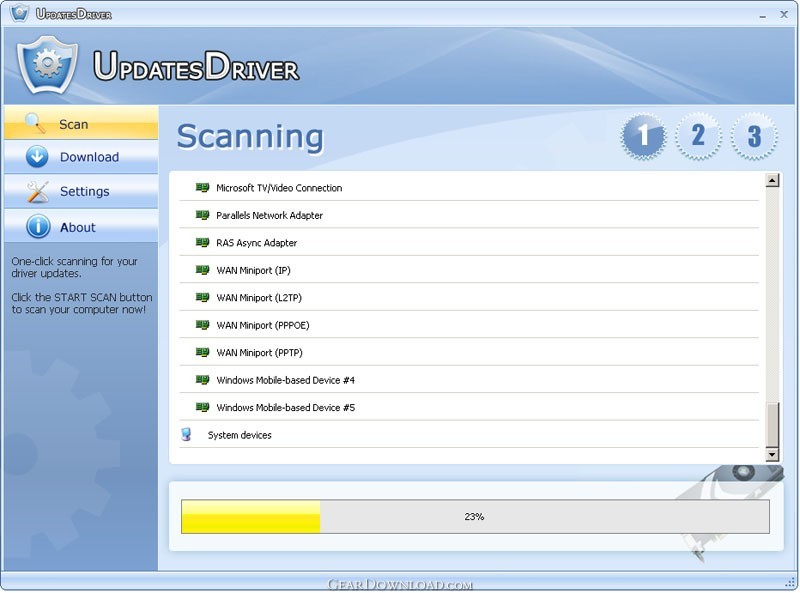The width and height of the screenshot is (800, 593).
Task: Select WAN Miniport (IP) row text
Action: click(254, 270)
